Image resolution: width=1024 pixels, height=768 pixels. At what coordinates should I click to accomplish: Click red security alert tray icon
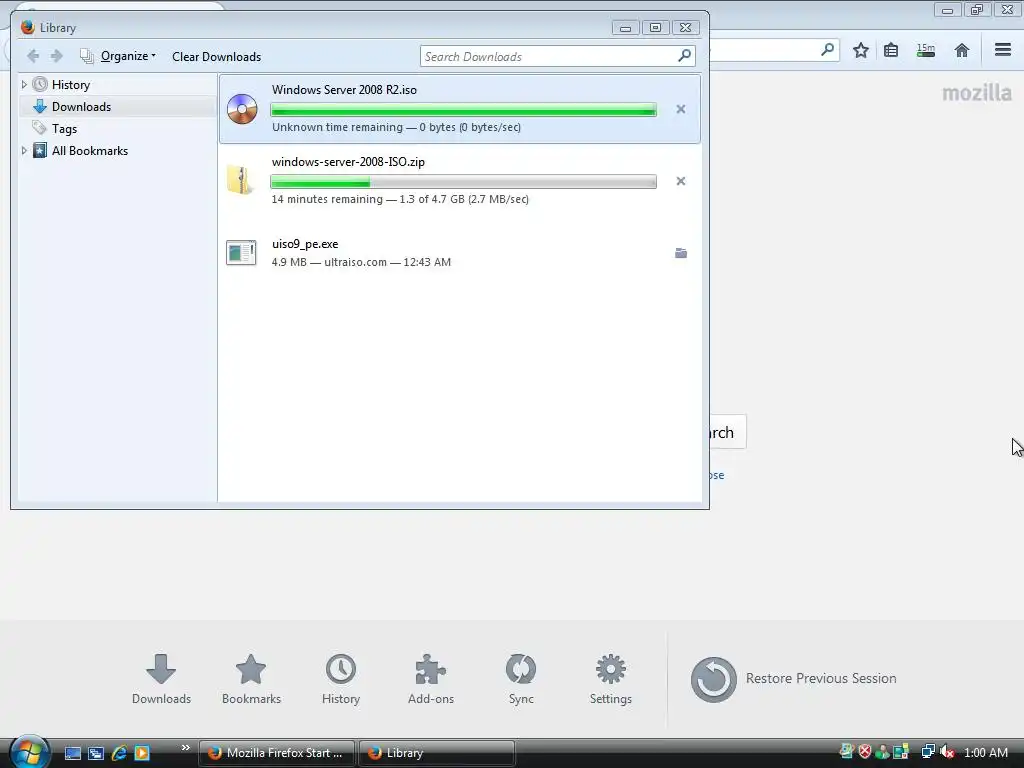point(865,752)
